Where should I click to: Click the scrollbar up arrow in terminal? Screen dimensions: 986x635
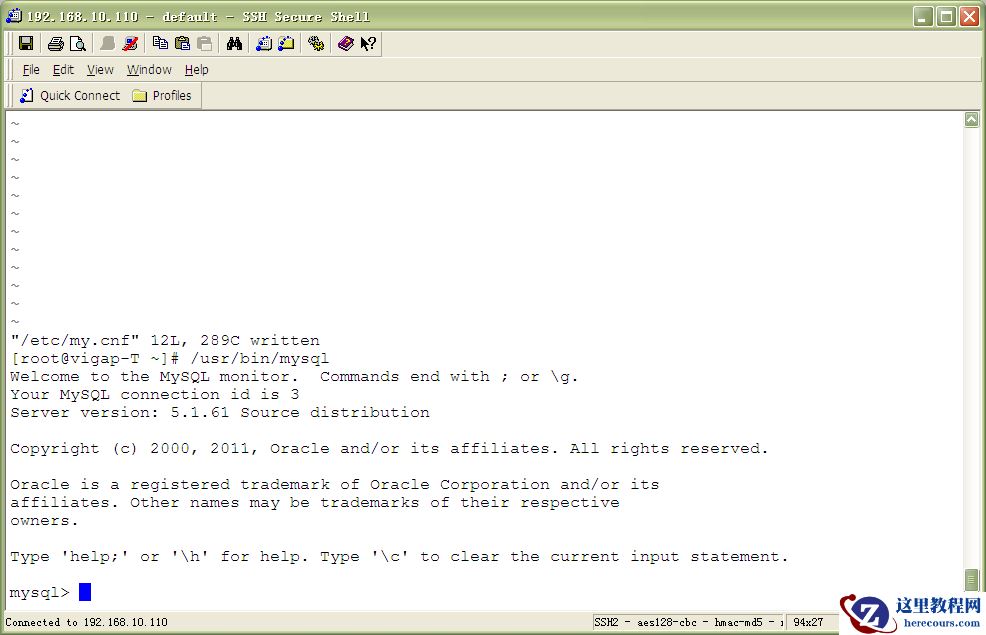click(972, 119)
